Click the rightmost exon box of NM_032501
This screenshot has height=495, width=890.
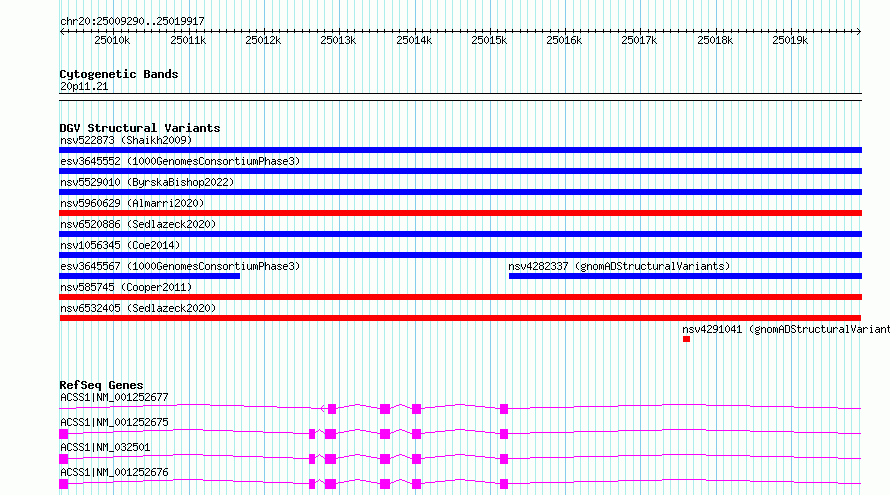pyautogui.click(x=503, y=459)
